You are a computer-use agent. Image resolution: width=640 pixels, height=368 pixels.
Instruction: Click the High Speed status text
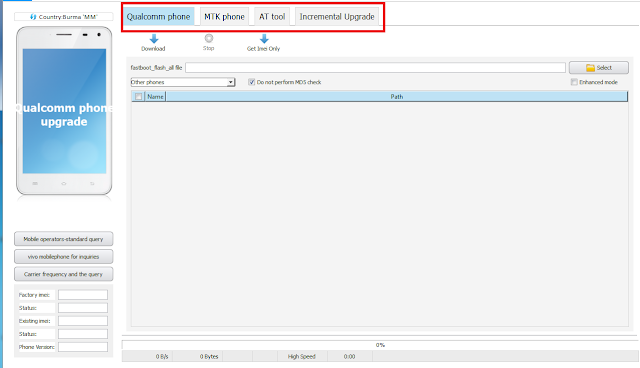pos(302,357)
